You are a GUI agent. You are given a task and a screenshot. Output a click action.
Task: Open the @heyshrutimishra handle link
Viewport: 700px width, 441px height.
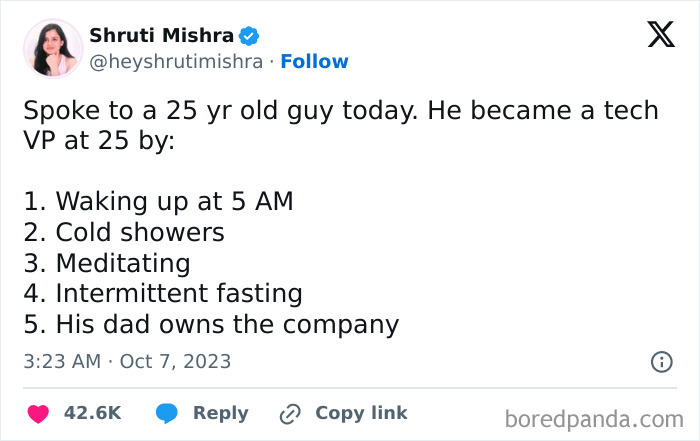click(x=176, y=62)
